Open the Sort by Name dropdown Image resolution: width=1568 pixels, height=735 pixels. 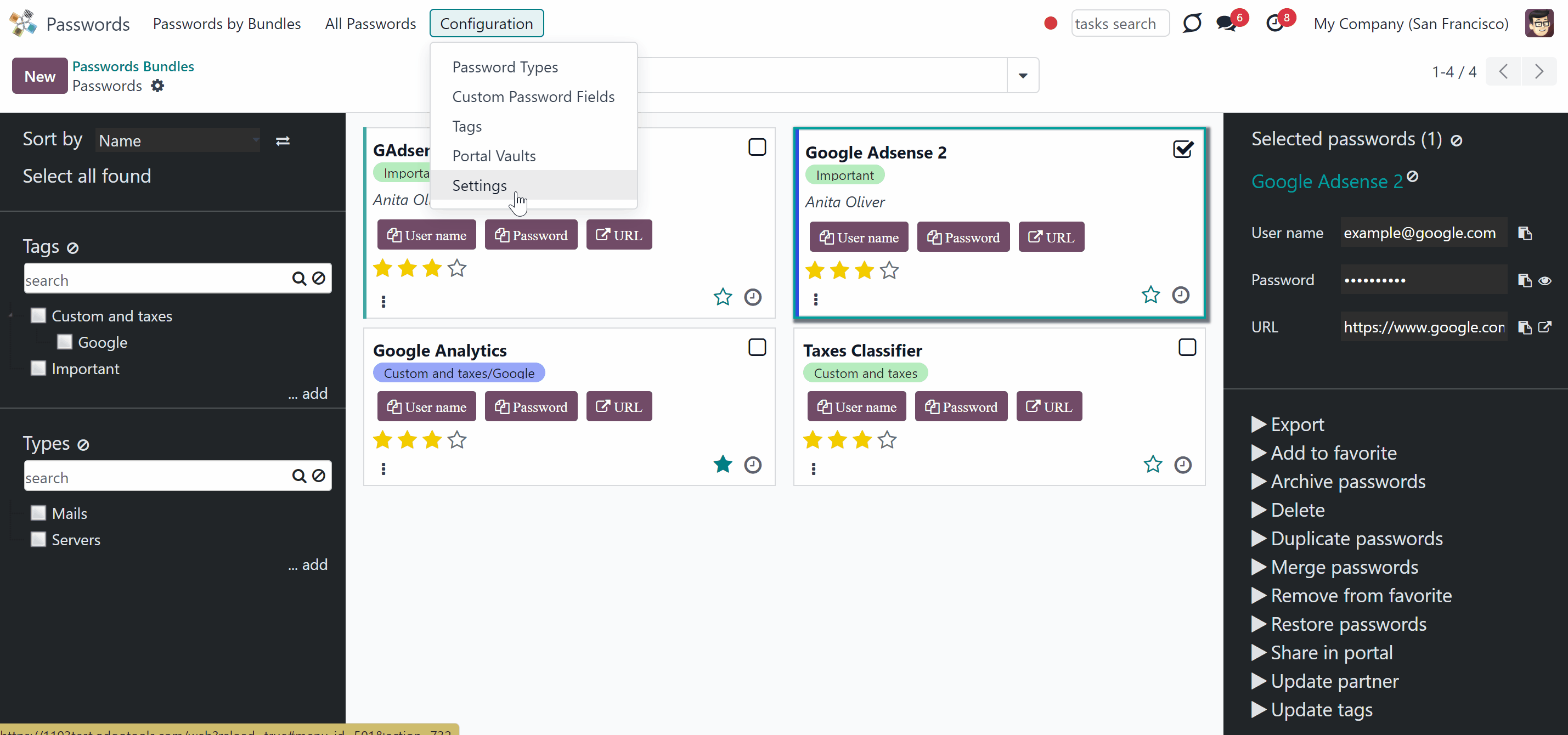pos(178,140)
